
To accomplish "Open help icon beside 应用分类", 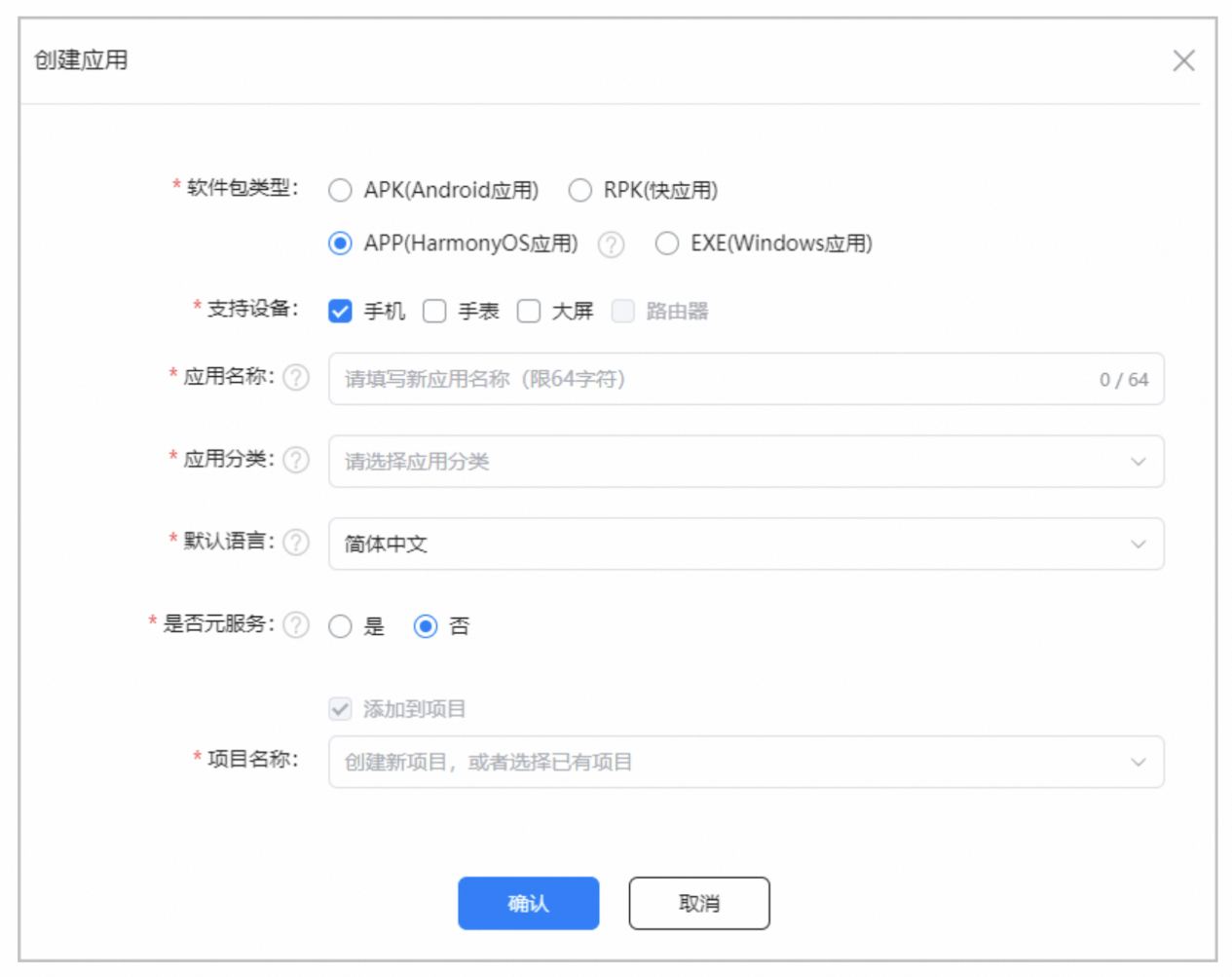I will click(296, 459).
